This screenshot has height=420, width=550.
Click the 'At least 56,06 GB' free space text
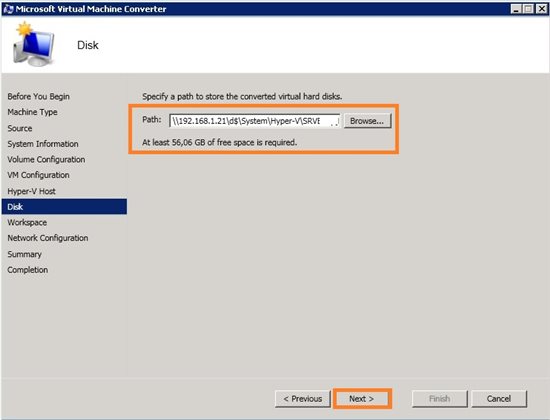coord(220,142)
